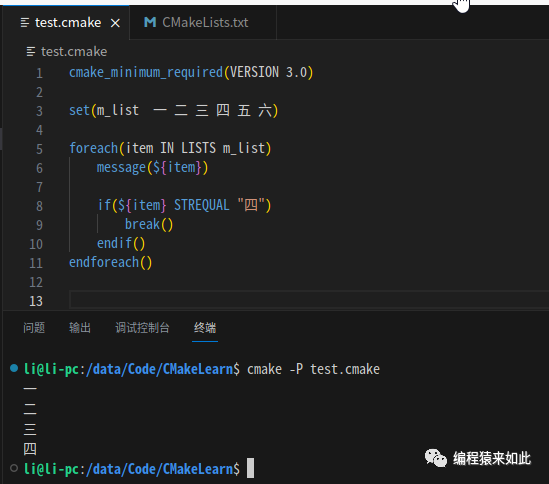Click 'cmake_minimum_required' in line 1
The width and height of the screenshot is (549, 484).
point(146,72)
